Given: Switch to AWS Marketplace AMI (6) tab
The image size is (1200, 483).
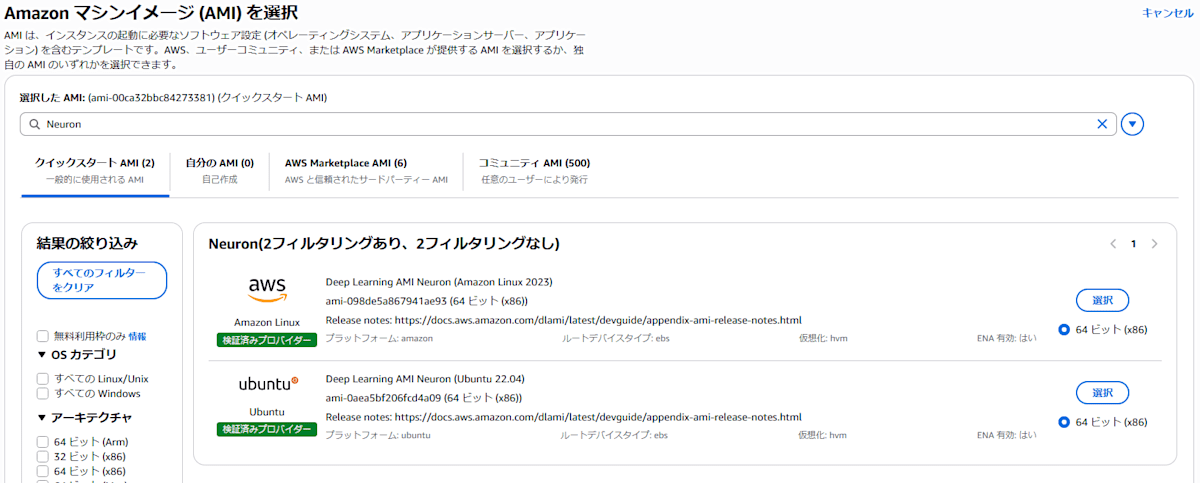Looking at the screenshot, I should (366, 170).
